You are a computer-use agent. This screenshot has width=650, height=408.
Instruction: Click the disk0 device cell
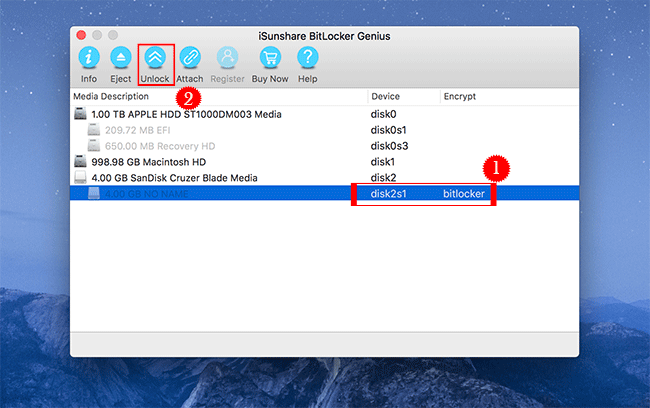[x=383, y=114]
